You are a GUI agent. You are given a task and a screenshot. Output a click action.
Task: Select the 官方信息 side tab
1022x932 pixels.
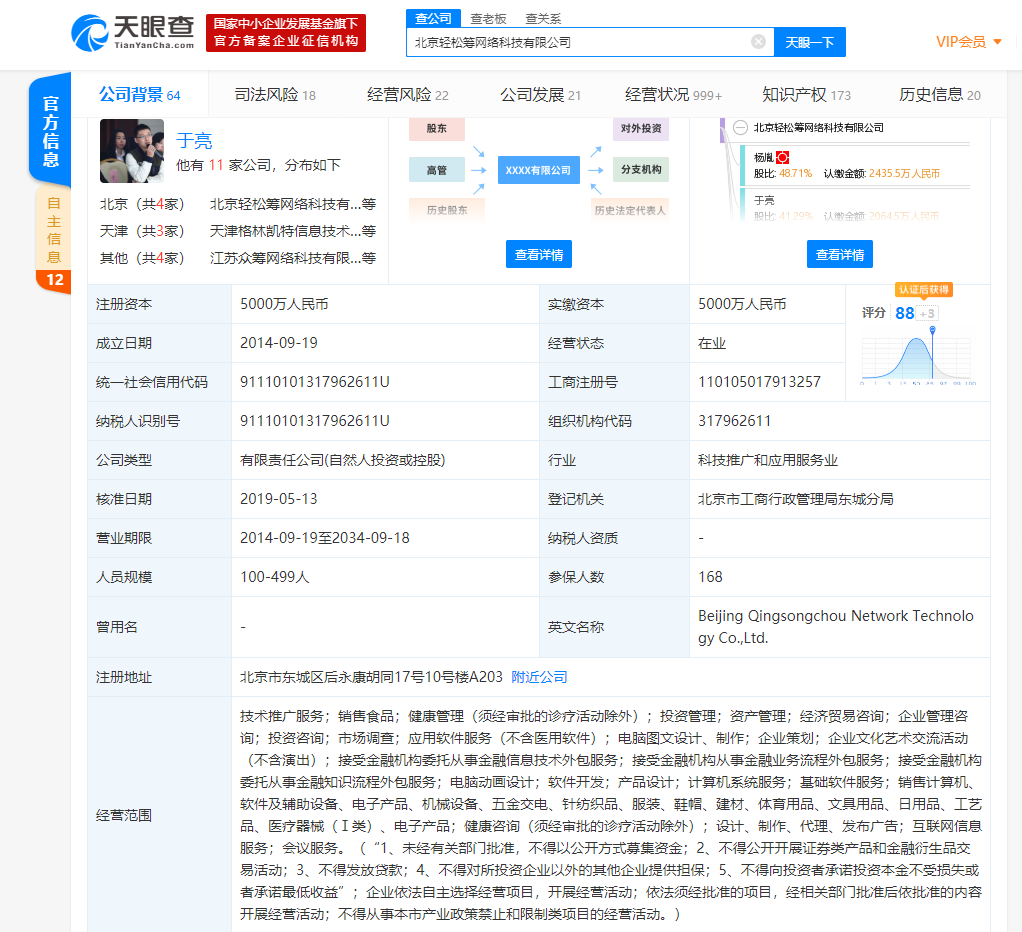[50, 131]
